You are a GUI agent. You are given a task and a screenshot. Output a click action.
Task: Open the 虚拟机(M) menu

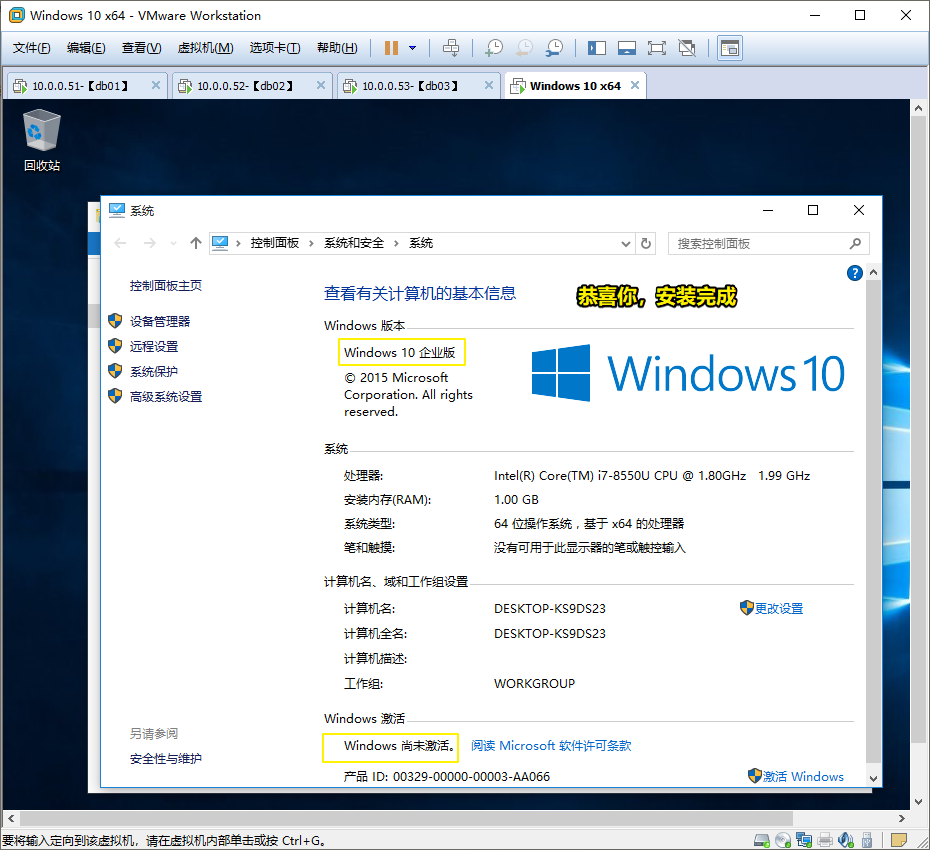point(205,48)
